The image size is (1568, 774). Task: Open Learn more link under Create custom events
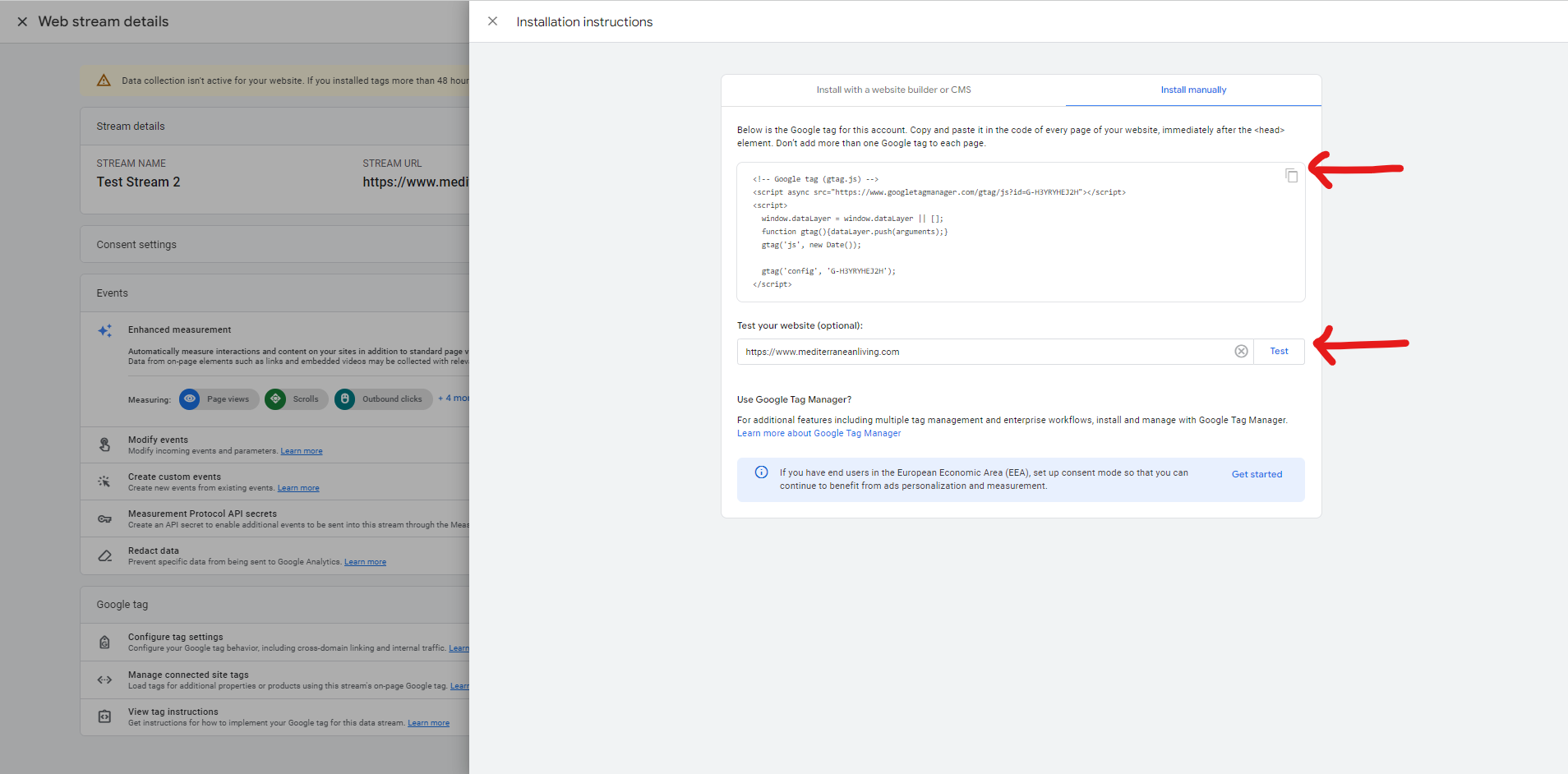[x=298, y=488]
